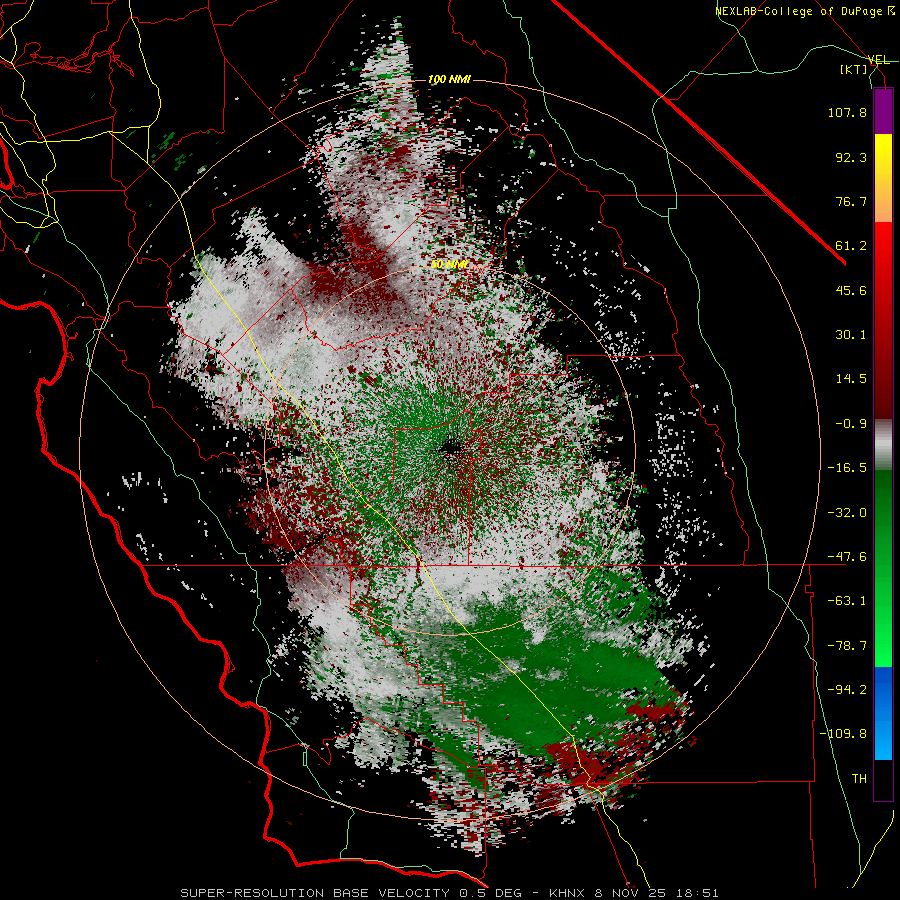The width and height of the screenshot is (900, 900).
Task: Click the 50 NMI range ring label
Action: click(449, 264)
